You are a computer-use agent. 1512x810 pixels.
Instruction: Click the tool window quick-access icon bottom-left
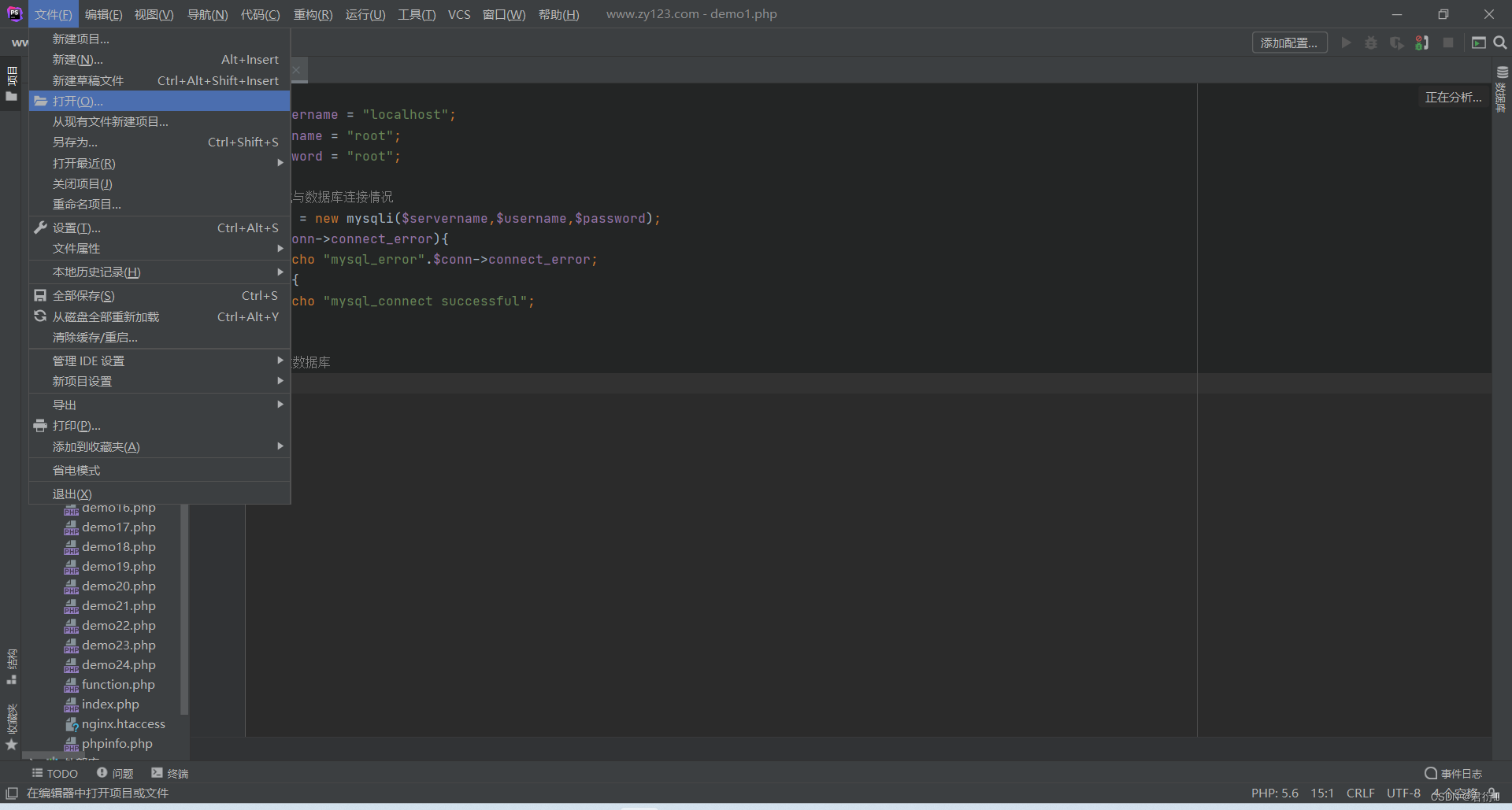point(12,793)
